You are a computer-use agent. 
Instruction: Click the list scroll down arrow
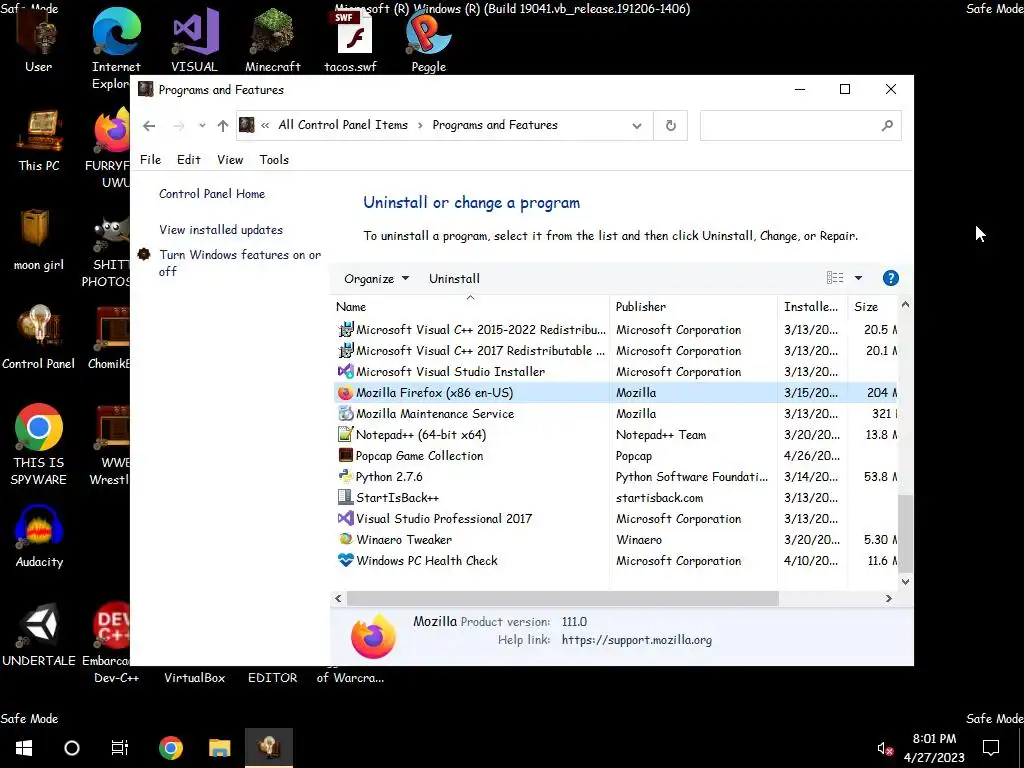905,581
